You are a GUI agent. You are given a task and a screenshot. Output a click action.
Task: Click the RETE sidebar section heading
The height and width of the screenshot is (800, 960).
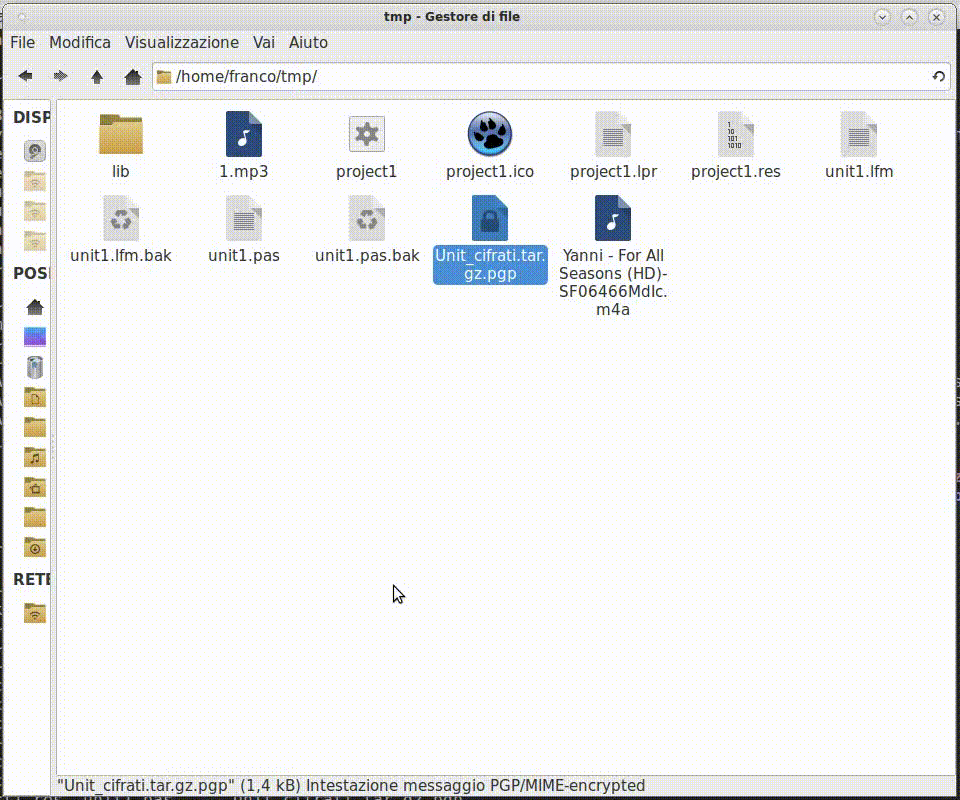32,579
